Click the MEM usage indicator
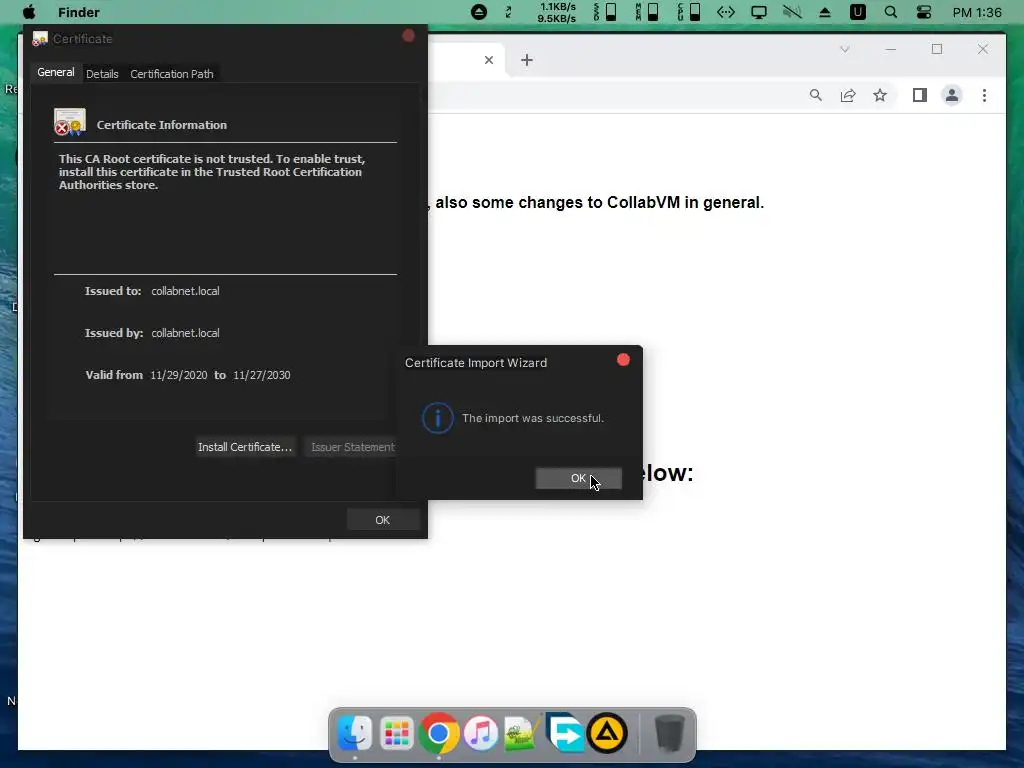Image resolution: width=1024 pixels, height=768 pixels. click(x=647, y=12)
